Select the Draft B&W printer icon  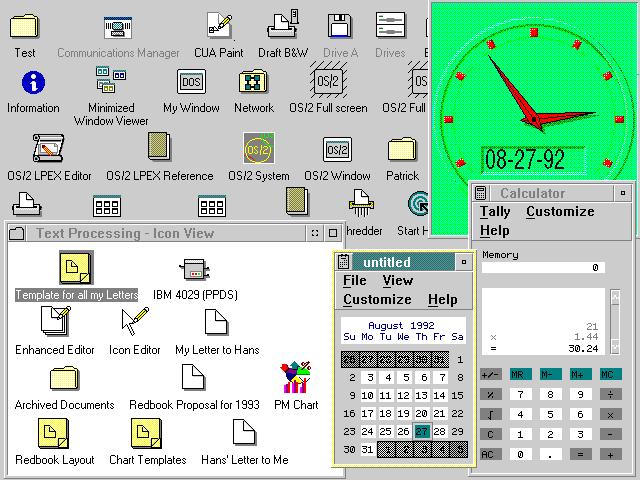[x=282, y=24]
